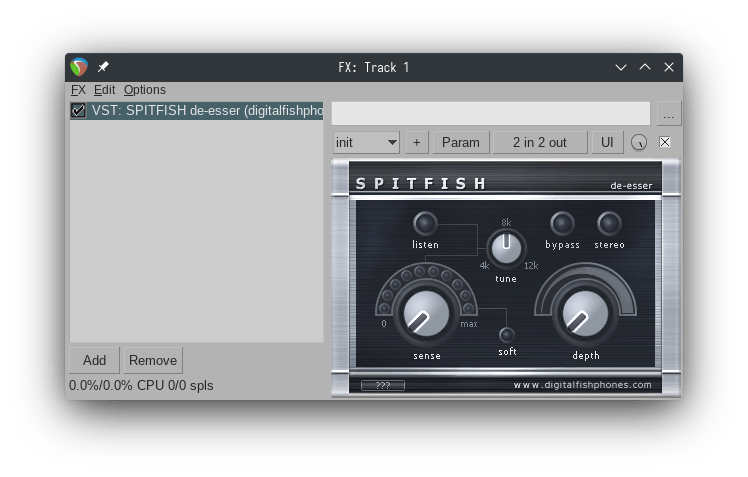748x477 pixels.
Task: Click the ??? button in plugin footer
Action: (383, 385)
